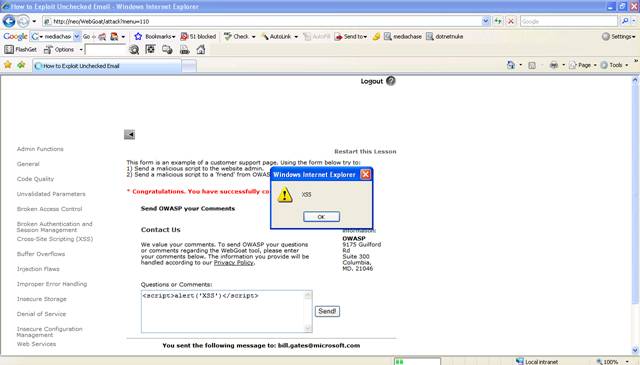Click the Logout link
Screen dimensions: 640x365
pyautogui.click(x=371, y=81)
